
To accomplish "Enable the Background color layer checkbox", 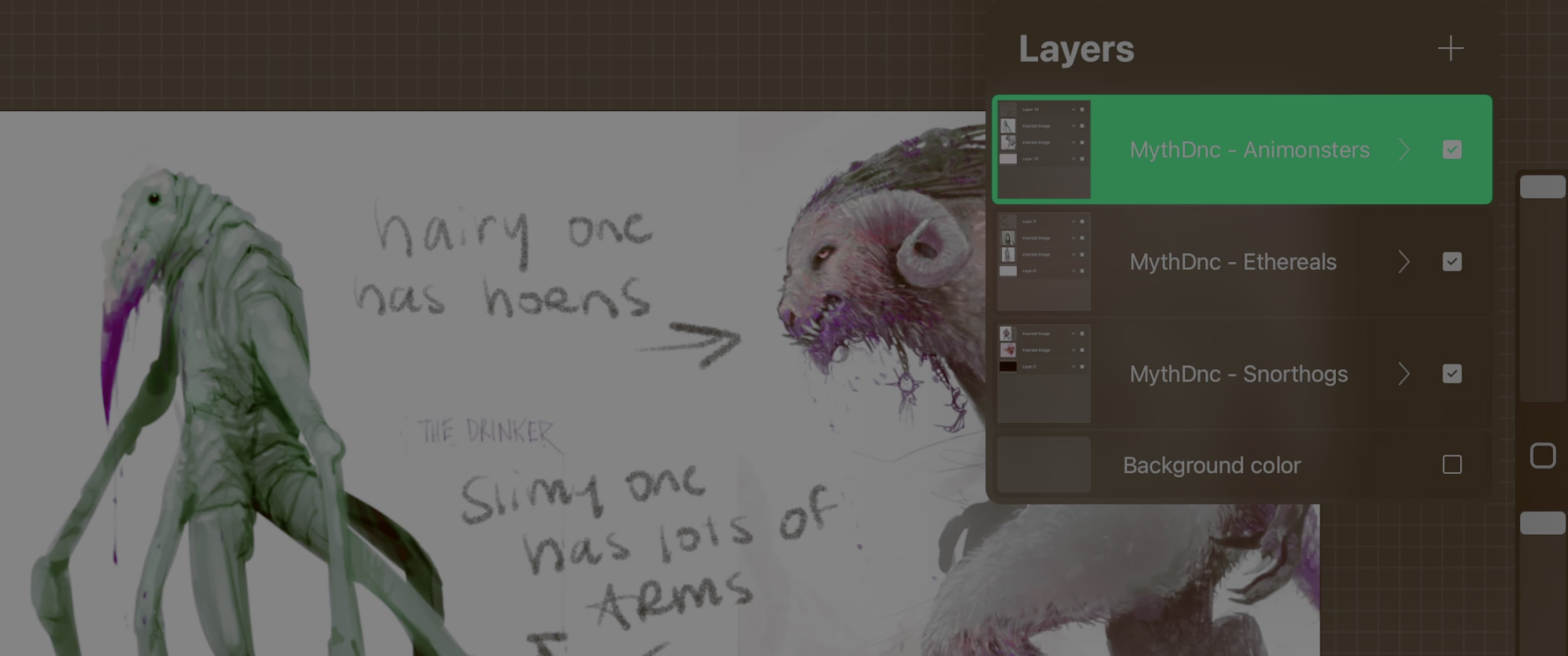I will pyautogui.click(x=1452, y=465).
